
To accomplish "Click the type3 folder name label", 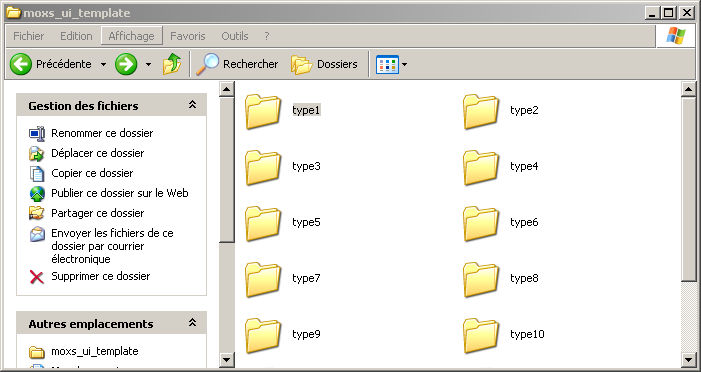I will pos(306,166).
